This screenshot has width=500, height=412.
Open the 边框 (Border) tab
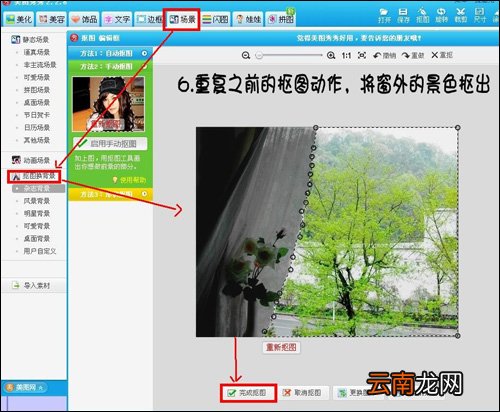tap(149, 19)
